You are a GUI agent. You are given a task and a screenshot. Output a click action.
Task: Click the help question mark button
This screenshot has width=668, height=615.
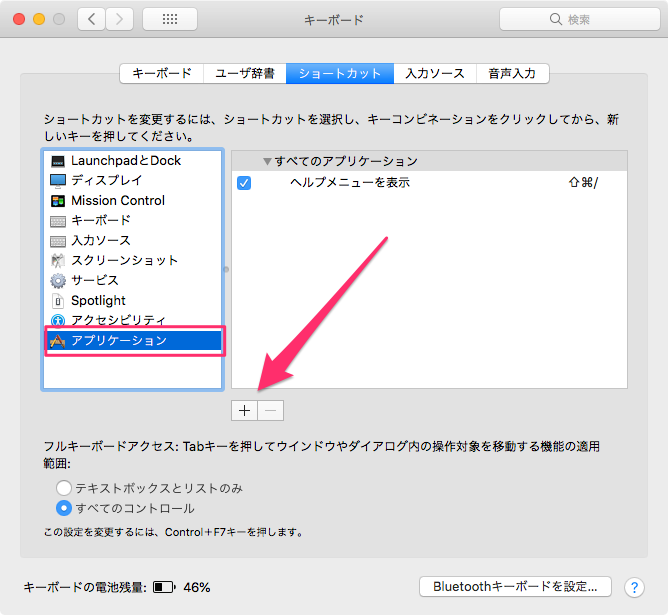(x=634, y=587)
